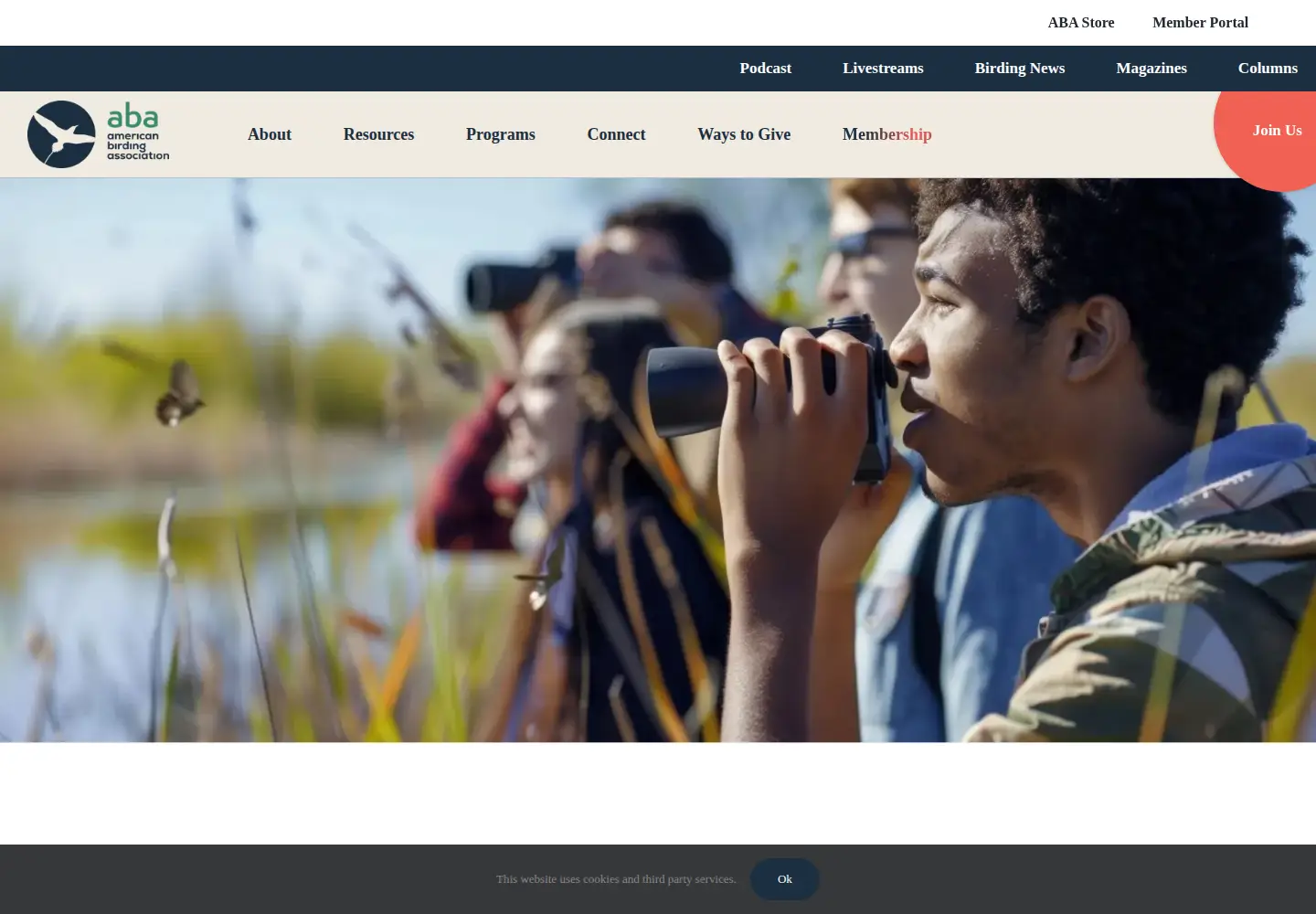Click the cookie notice text

tap(616, 879)
